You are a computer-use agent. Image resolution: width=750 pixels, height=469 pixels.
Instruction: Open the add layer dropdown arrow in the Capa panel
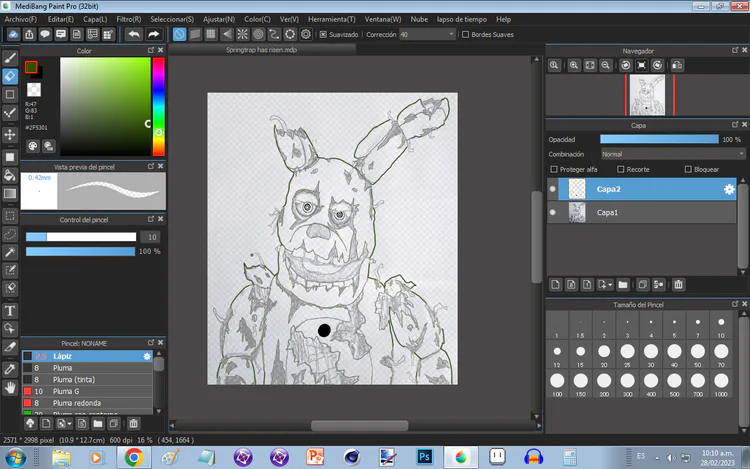tap(609, 285)
